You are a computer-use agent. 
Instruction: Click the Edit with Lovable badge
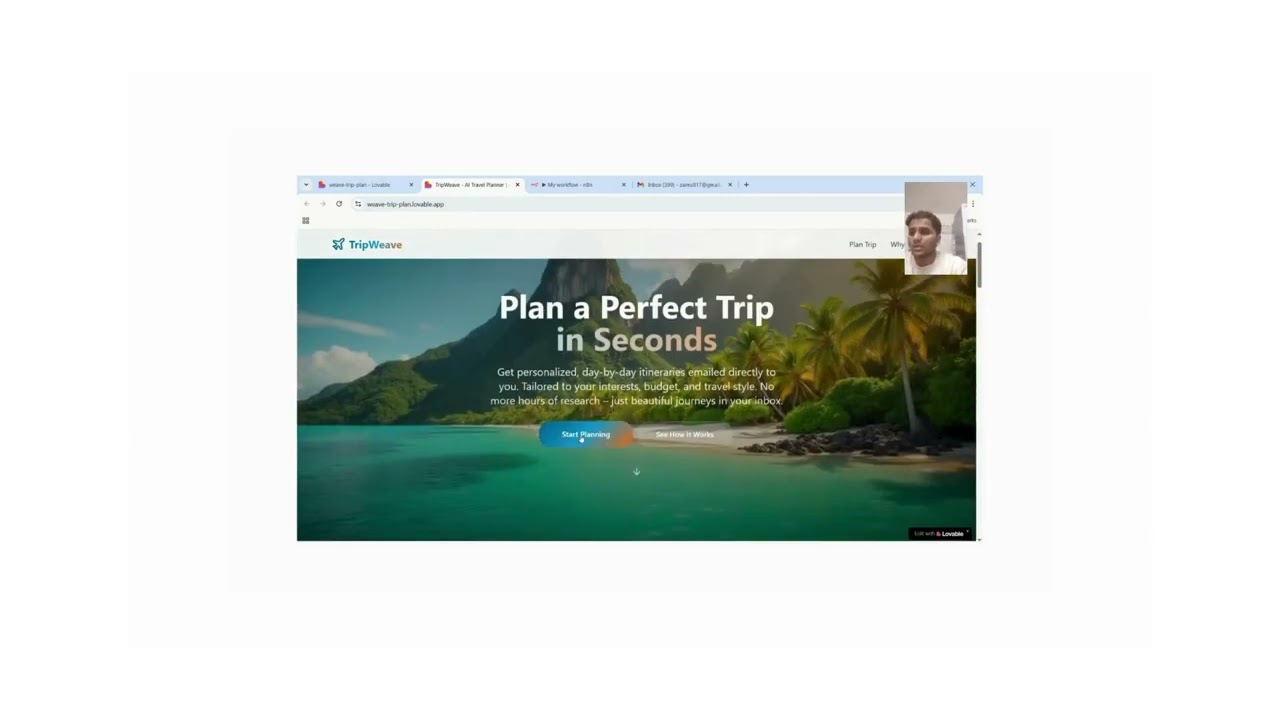[940, 534]
